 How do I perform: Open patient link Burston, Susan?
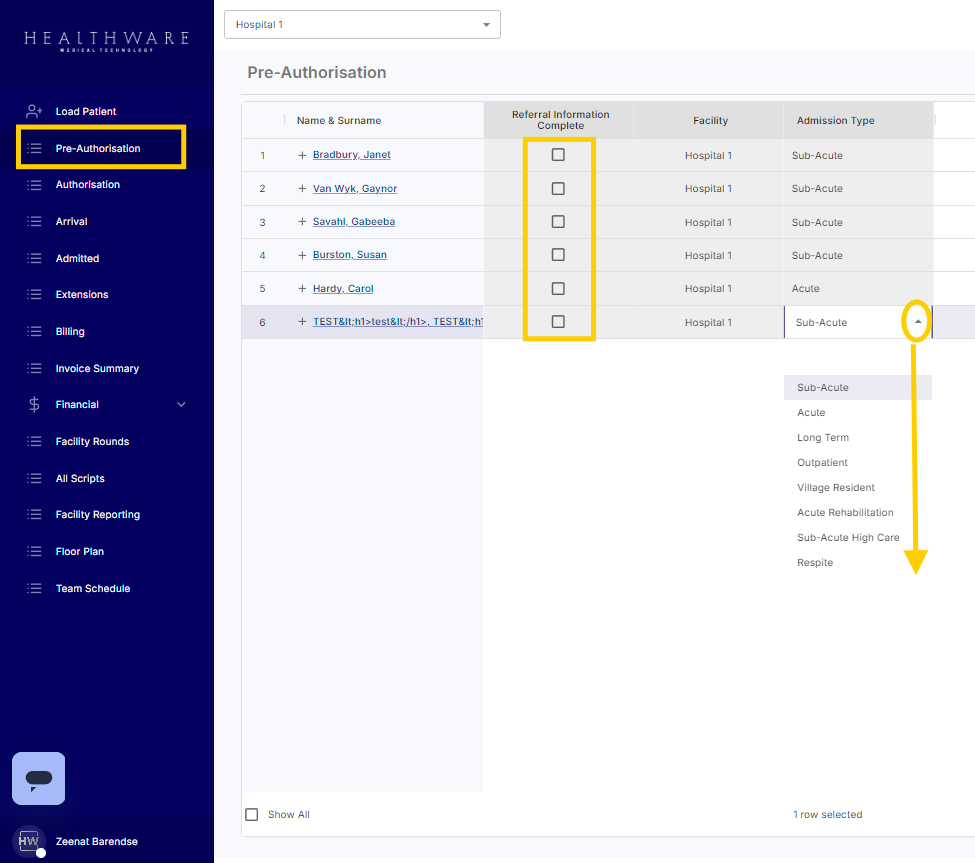349,255
